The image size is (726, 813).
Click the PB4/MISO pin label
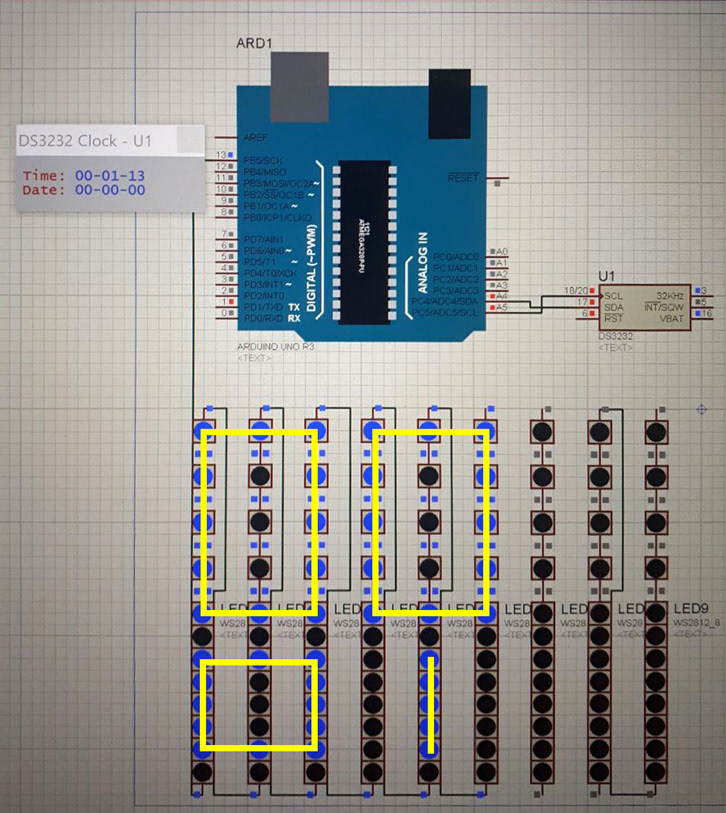click(264, 172)
